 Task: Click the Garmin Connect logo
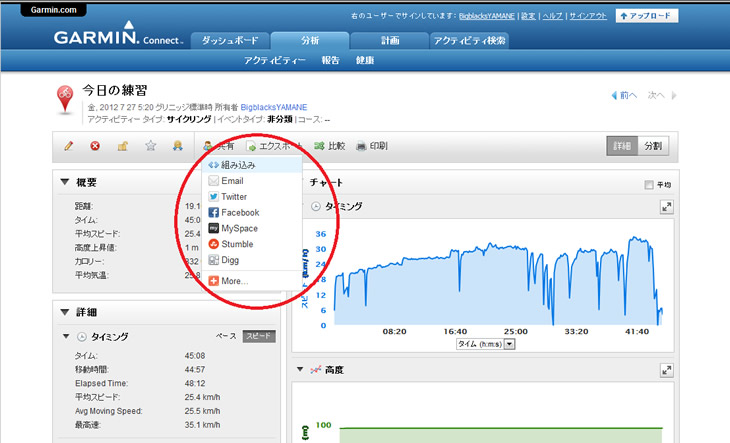(118, 34)
